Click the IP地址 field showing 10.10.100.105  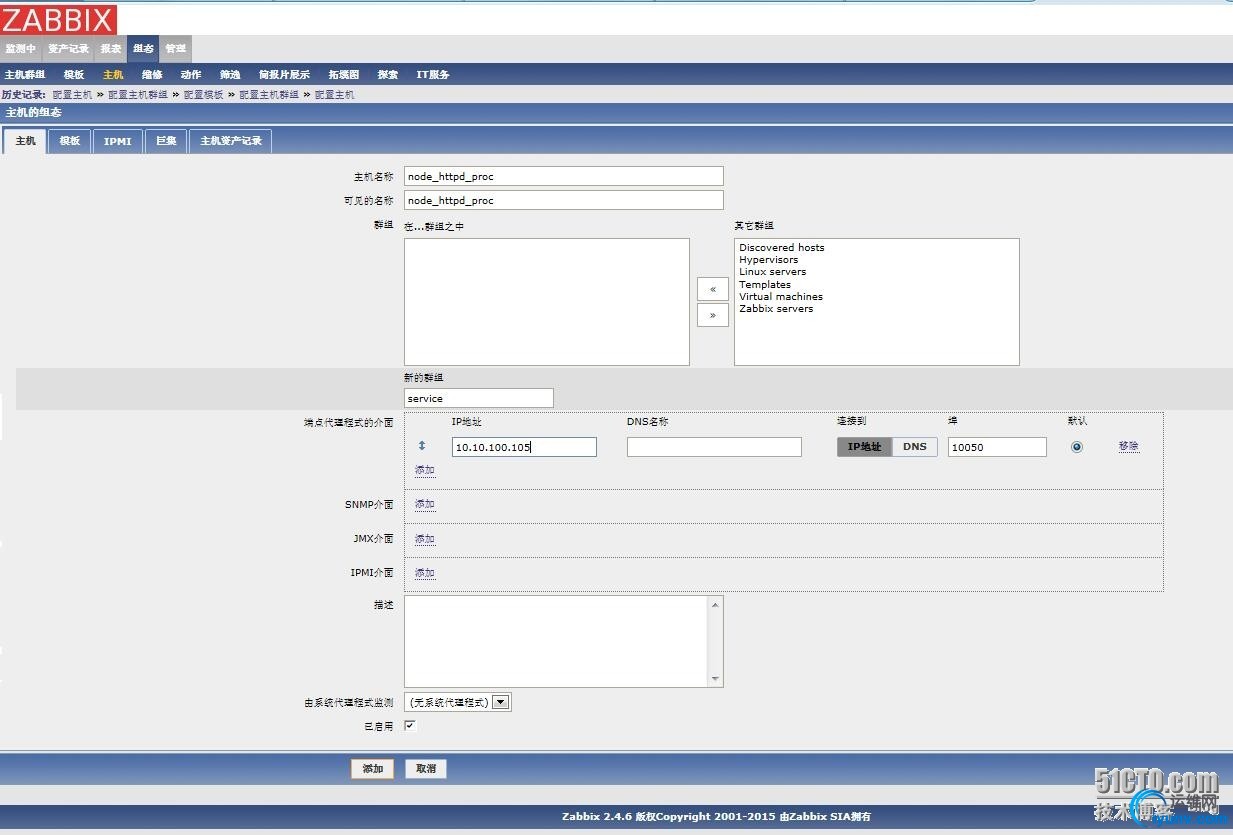524,447
